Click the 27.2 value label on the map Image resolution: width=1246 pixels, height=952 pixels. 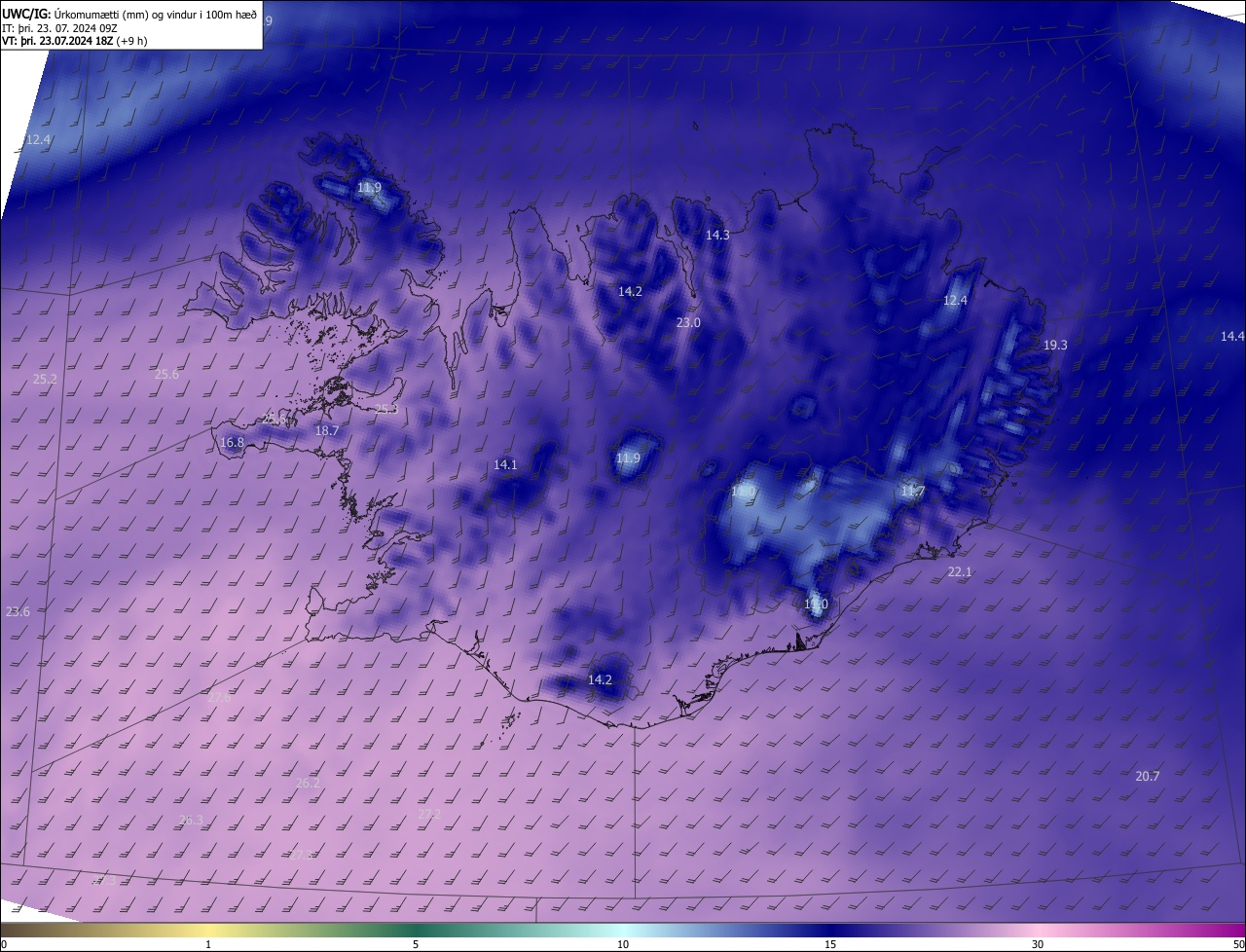tap(429, 815)
